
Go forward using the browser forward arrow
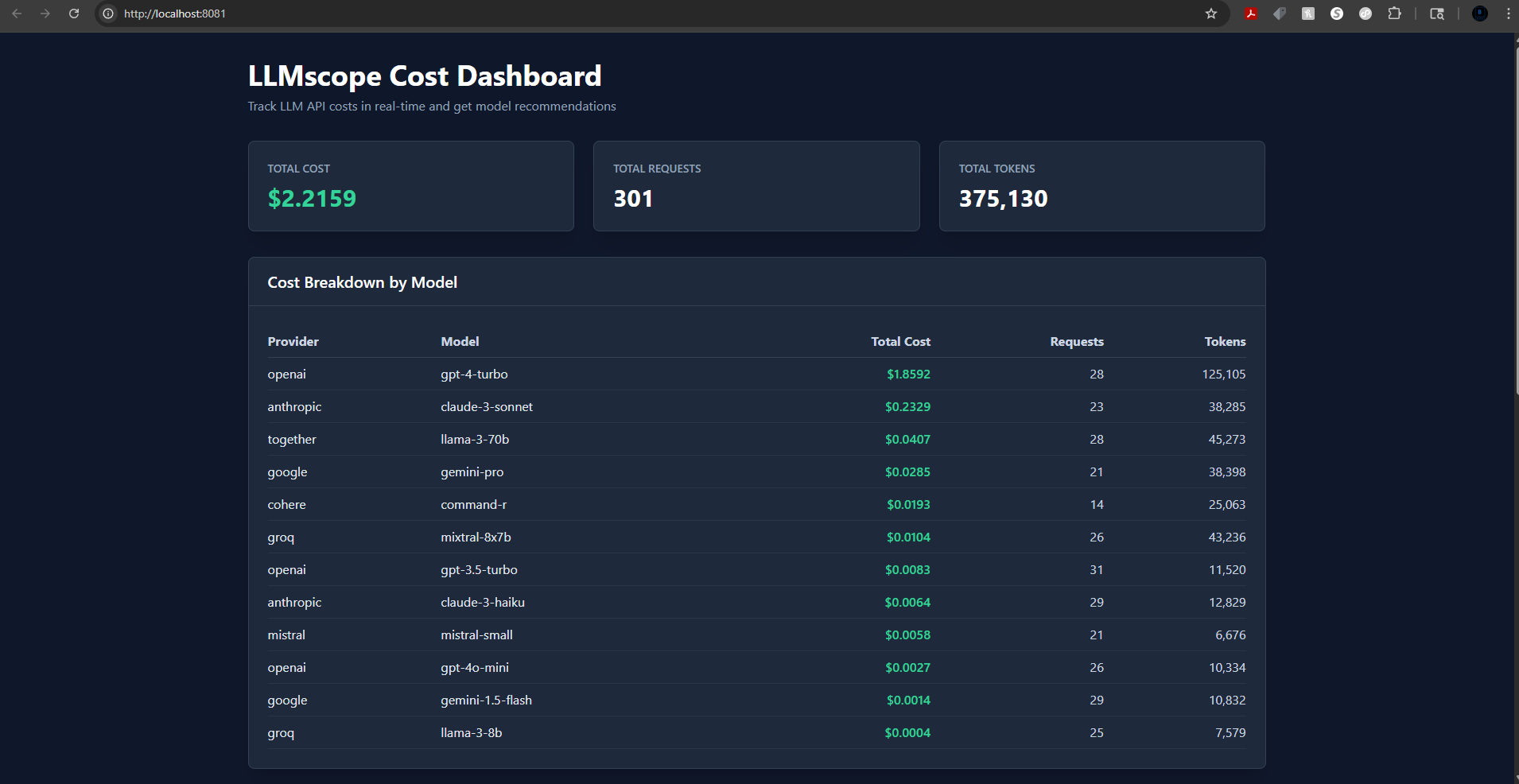(45, 14)
